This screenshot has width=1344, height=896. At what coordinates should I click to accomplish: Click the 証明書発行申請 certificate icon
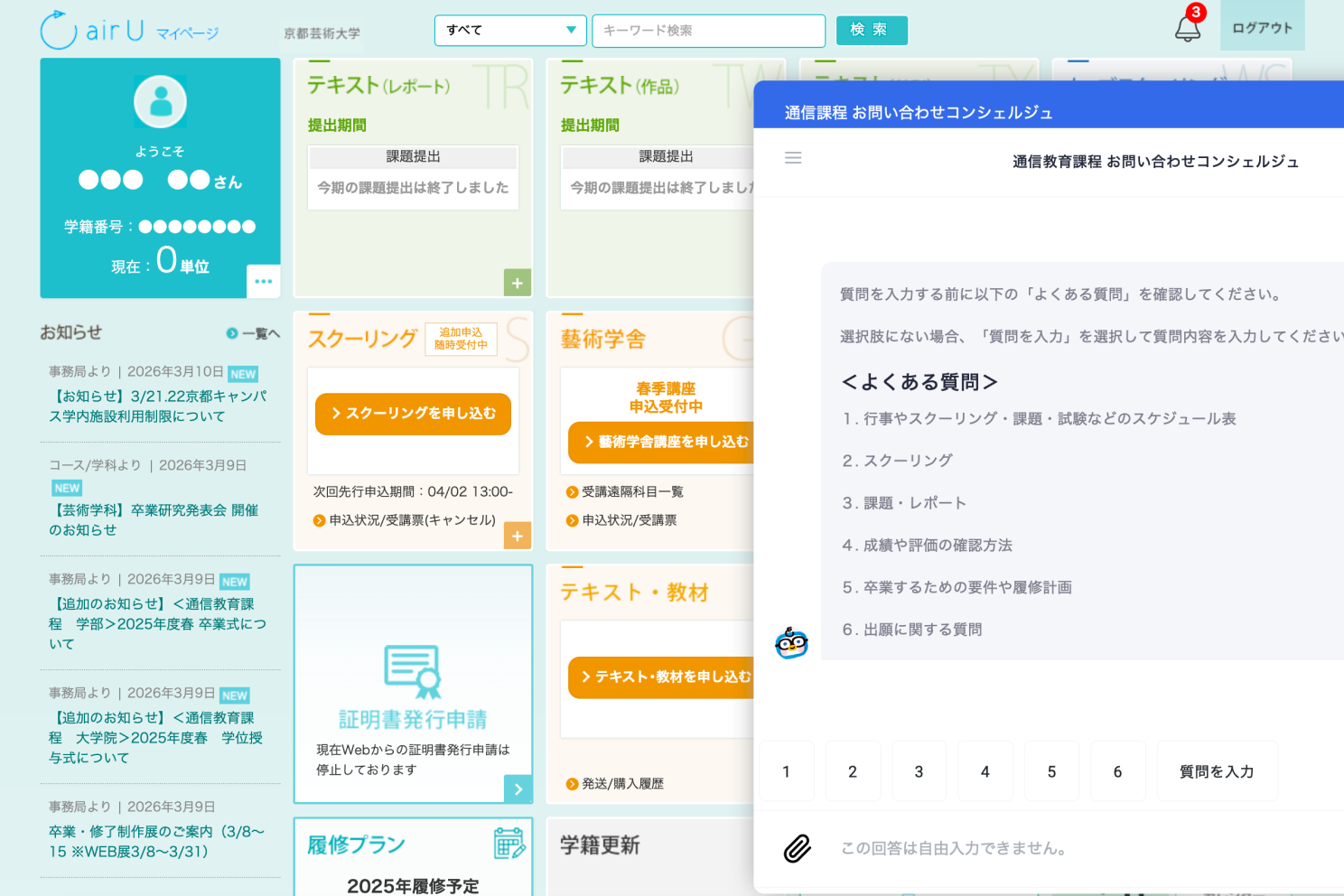pos(413,672)
